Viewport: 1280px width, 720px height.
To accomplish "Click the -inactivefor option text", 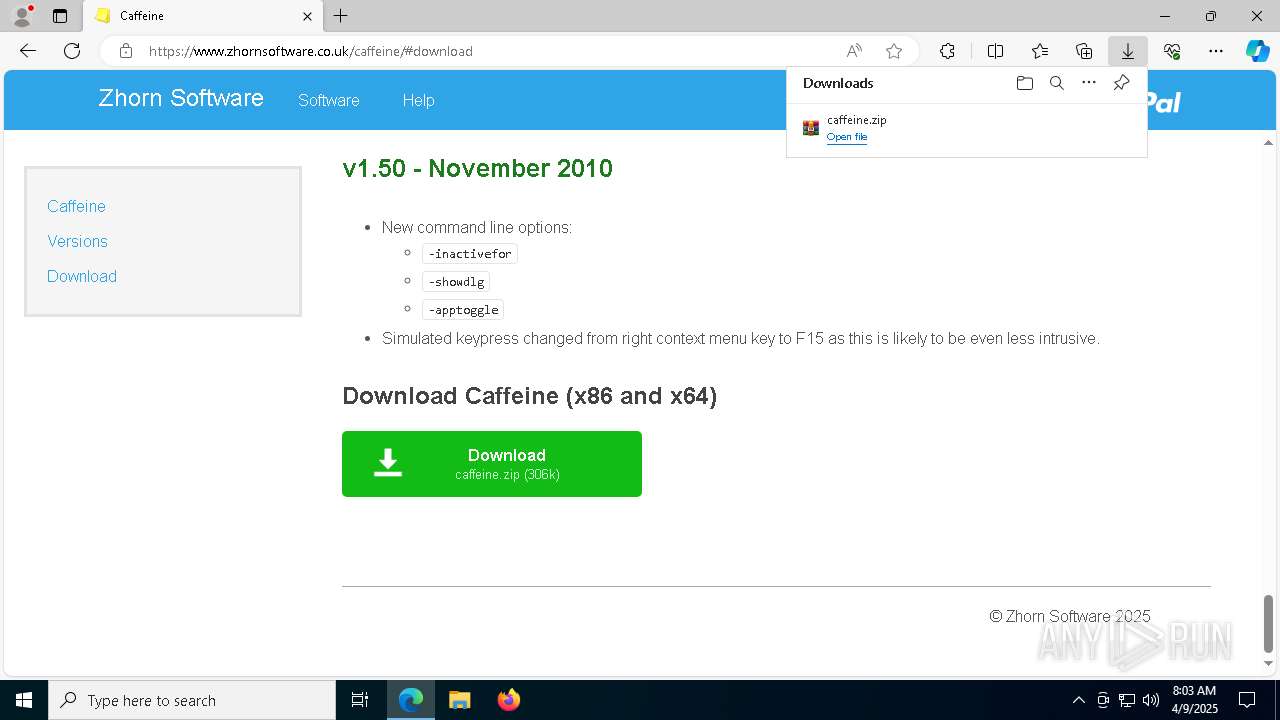I will tap(470, 254).
